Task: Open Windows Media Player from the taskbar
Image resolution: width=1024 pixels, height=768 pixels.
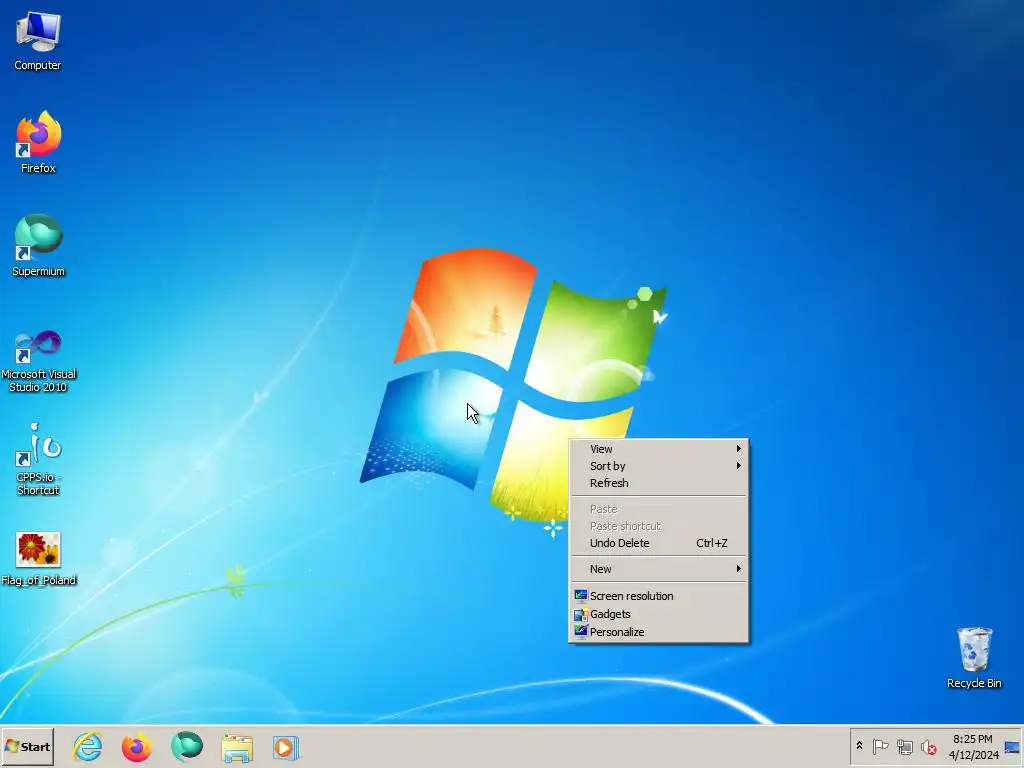Action: [285, 746]
